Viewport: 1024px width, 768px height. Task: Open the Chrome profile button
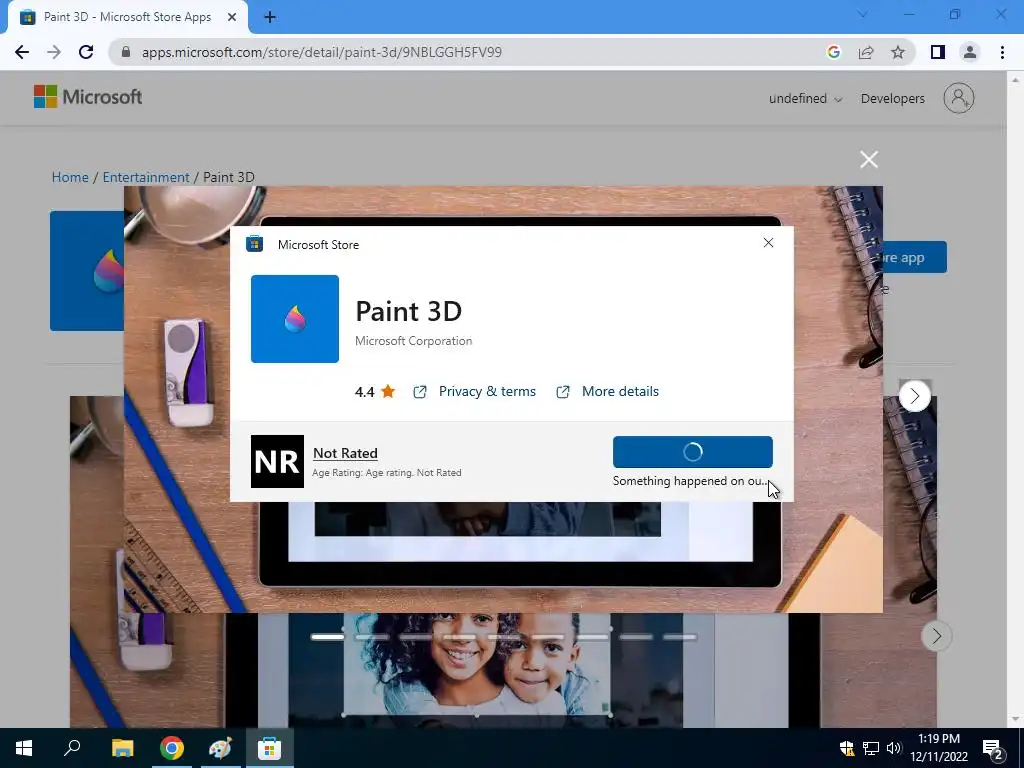tap(970, 52)
